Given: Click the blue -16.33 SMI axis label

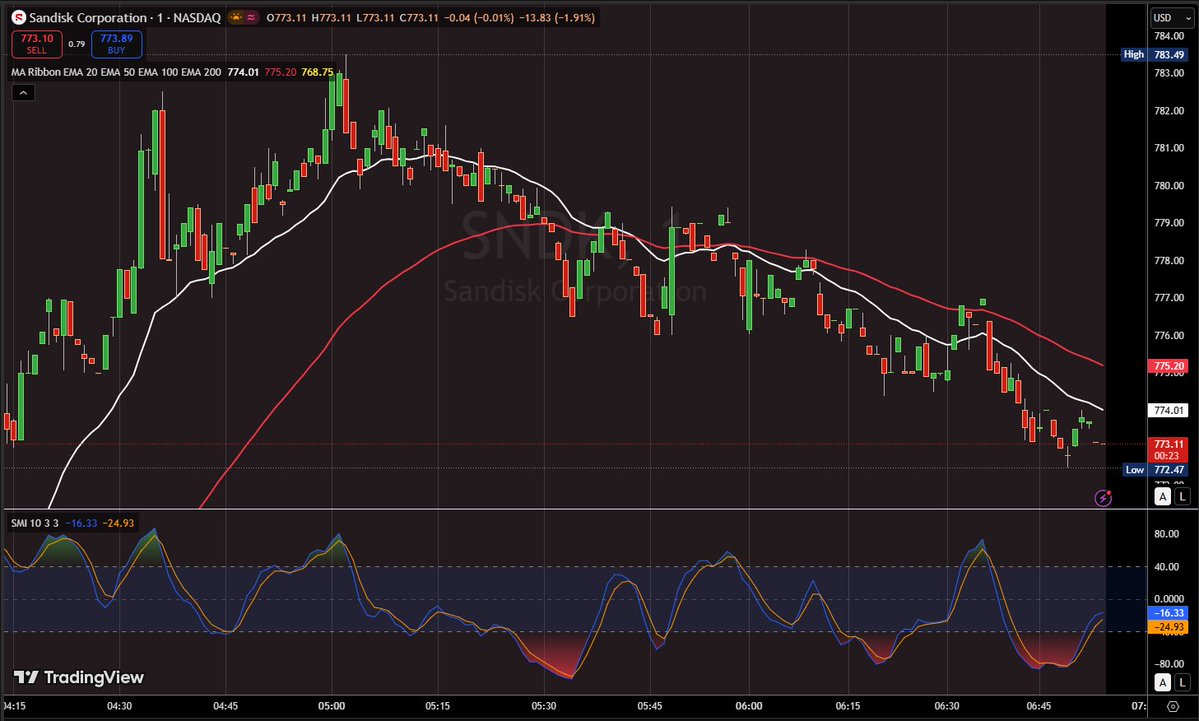Looking at the screenshot, I should tap(1168, 612).
